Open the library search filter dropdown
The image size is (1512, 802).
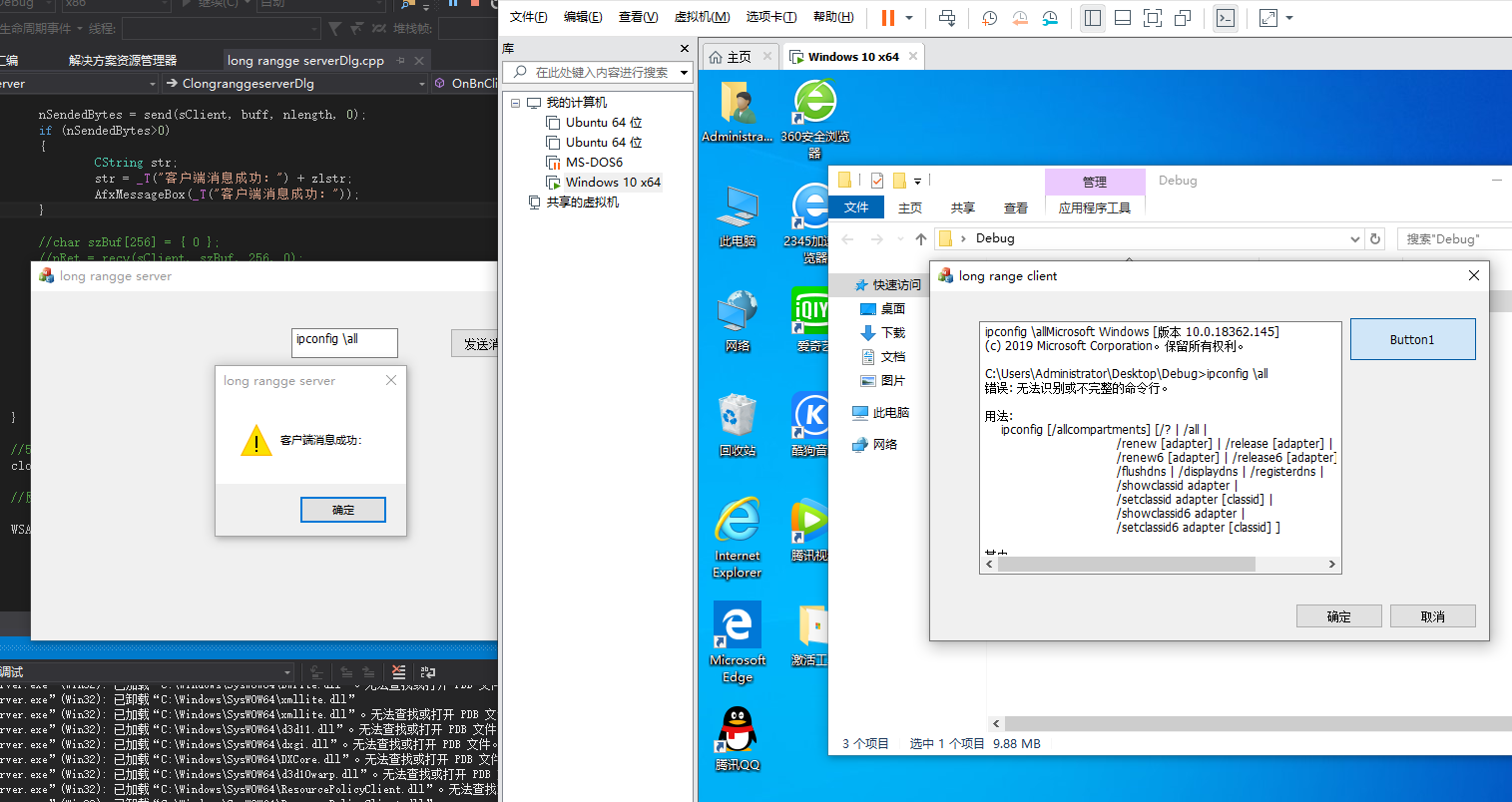point(684,73)
